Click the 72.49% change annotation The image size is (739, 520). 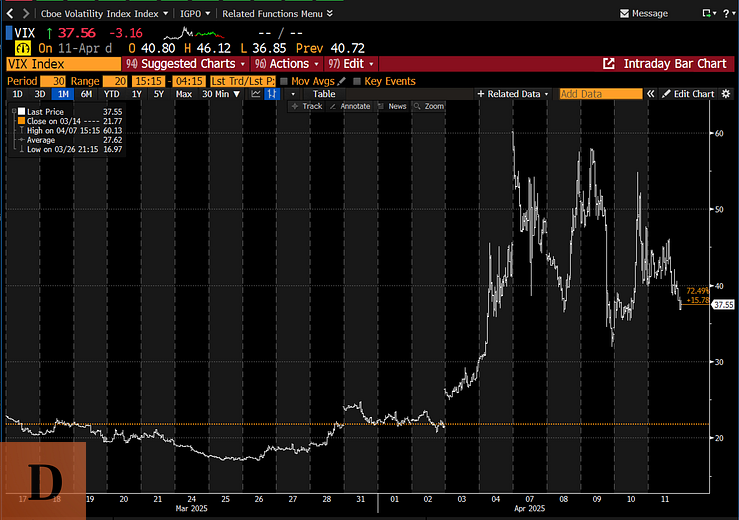698,291
